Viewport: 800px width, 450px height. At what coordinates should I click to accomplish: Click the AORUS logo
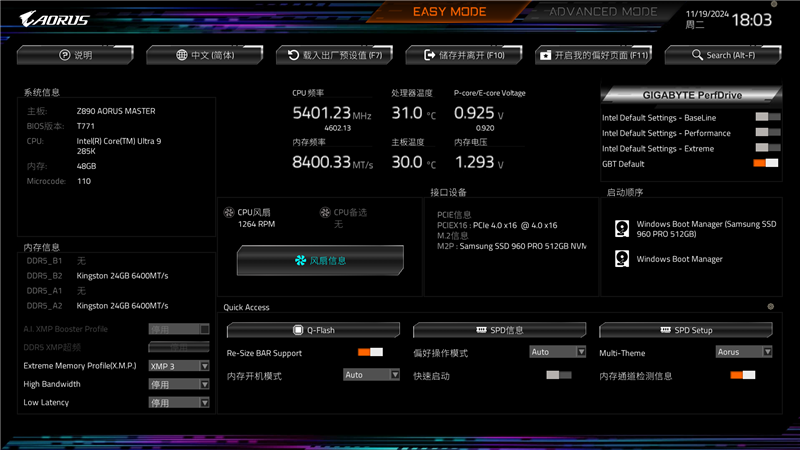coord(54,19)
